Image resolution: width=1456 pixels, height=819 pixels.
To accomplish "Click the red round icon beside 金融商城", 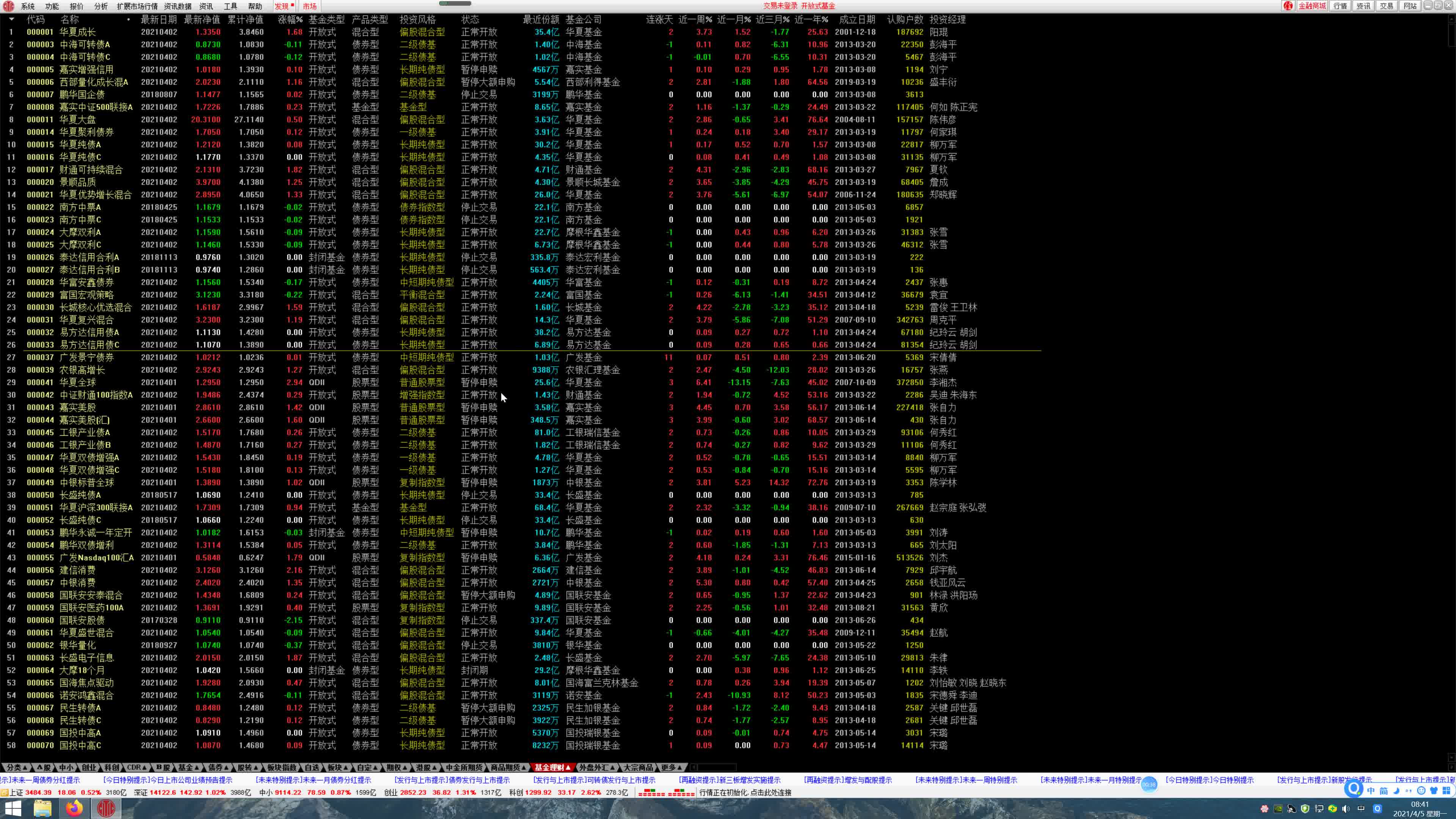I will tap(1288, 6).
